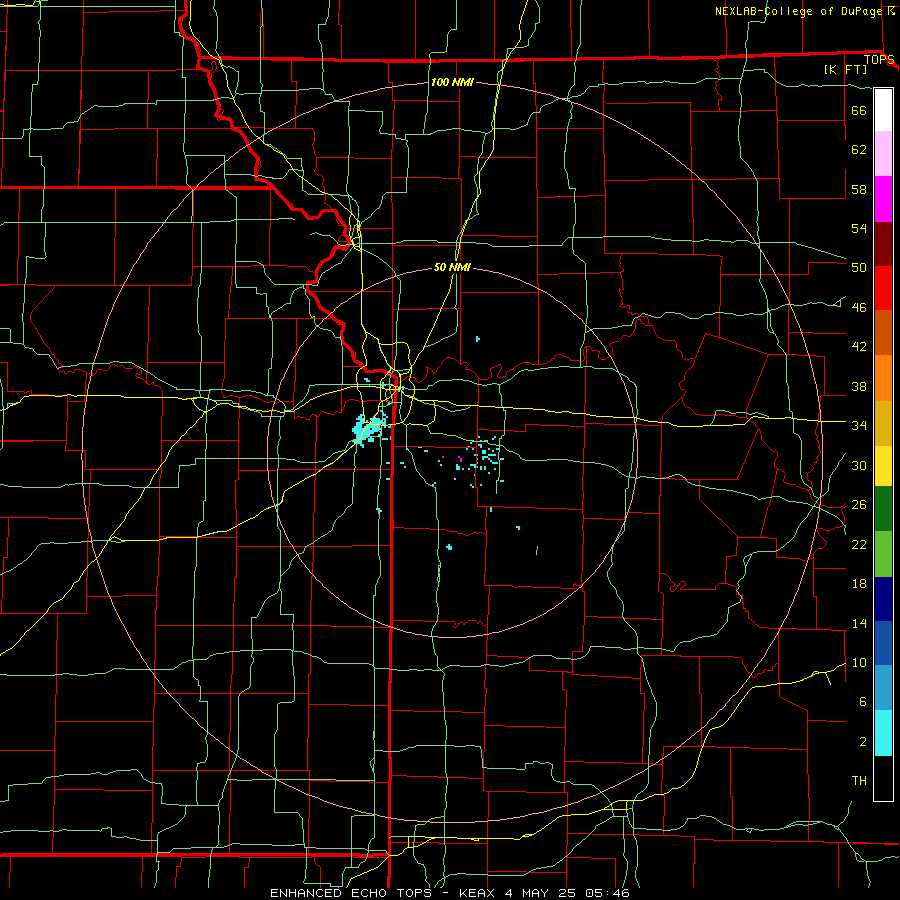Image resolution: width=900 pixels, height=900 pixels.
Task: Click the legend value 34
Action: pyautogui.click(x=859, y=426)
